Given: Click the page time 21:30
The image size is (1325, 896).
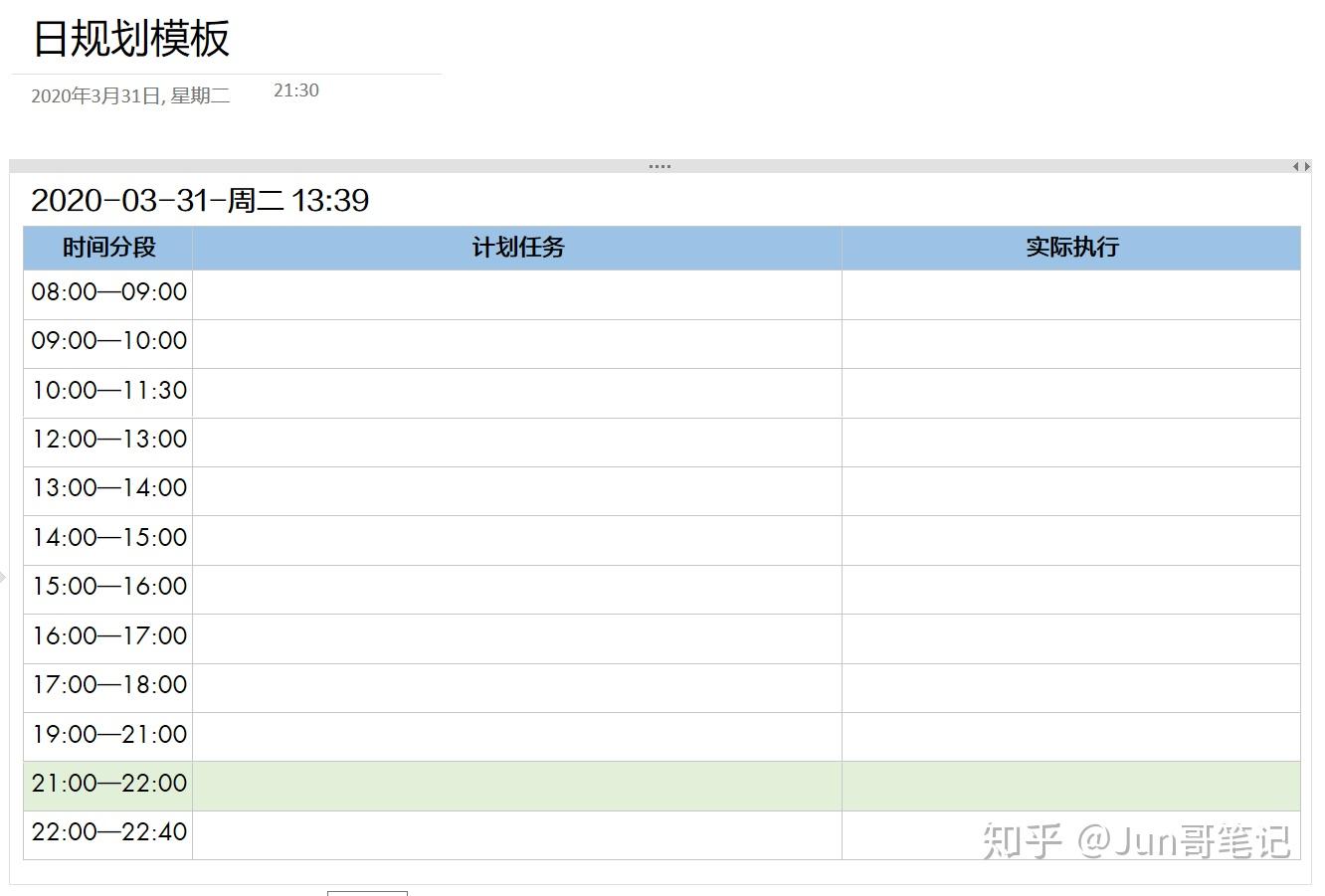Looking at the screenshot, I should click(x=296, y=90).
